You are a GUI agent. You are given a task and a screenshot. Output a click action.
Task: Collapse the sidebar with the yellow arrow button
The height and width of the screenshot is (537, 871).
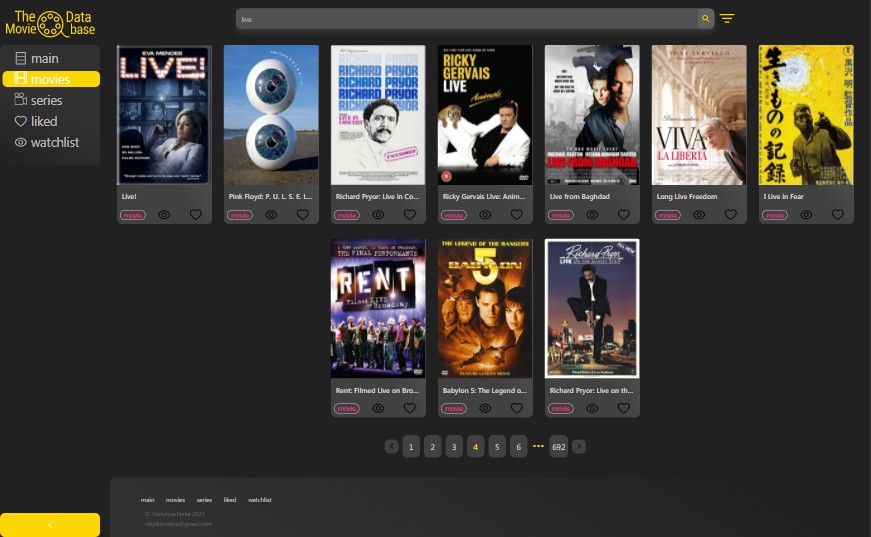[50, 525]
